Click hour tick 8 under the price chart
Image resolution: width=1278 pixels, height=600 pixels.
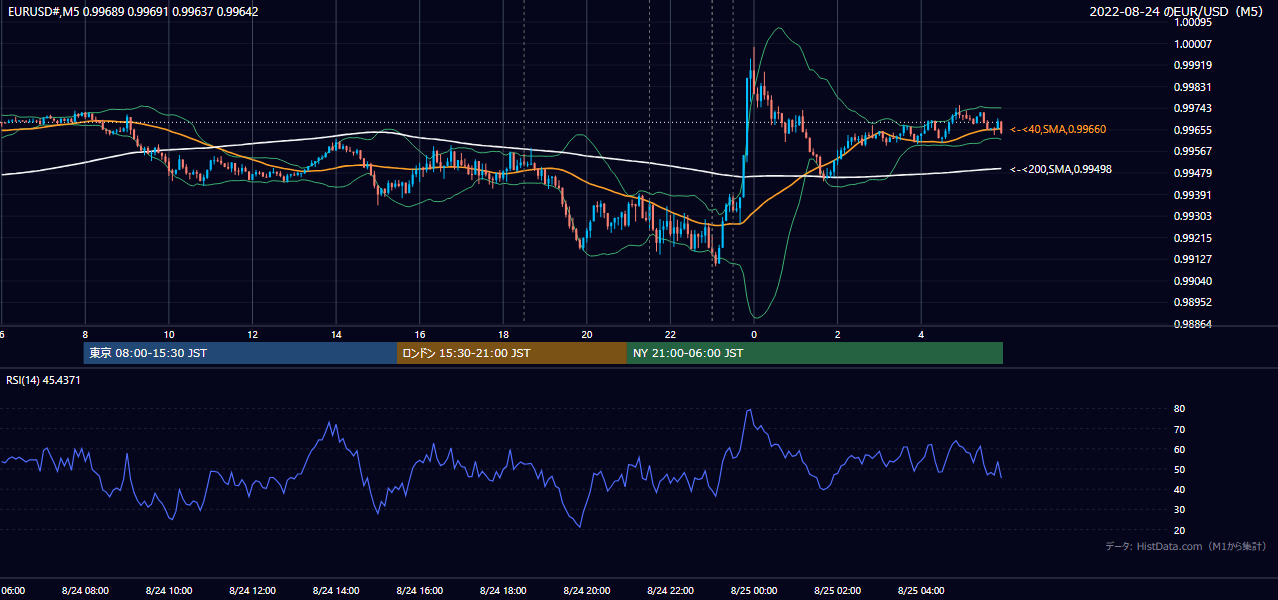[85, 334]
